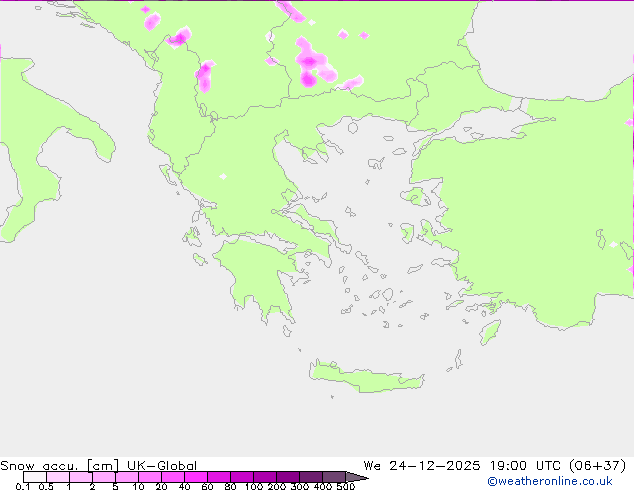Viewport: 634px width, 490px height.
Task: Click the '0.1' legend value
Action: (x=23, y=486)
